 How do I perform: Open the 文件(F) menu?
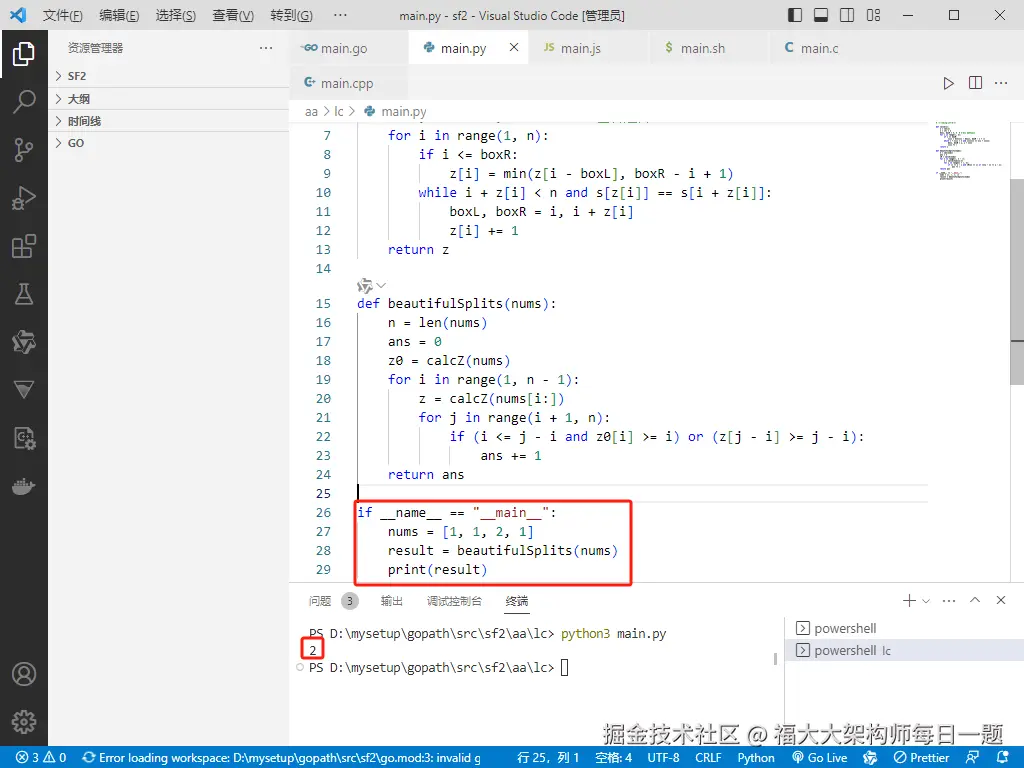click(x=63, y=15)
